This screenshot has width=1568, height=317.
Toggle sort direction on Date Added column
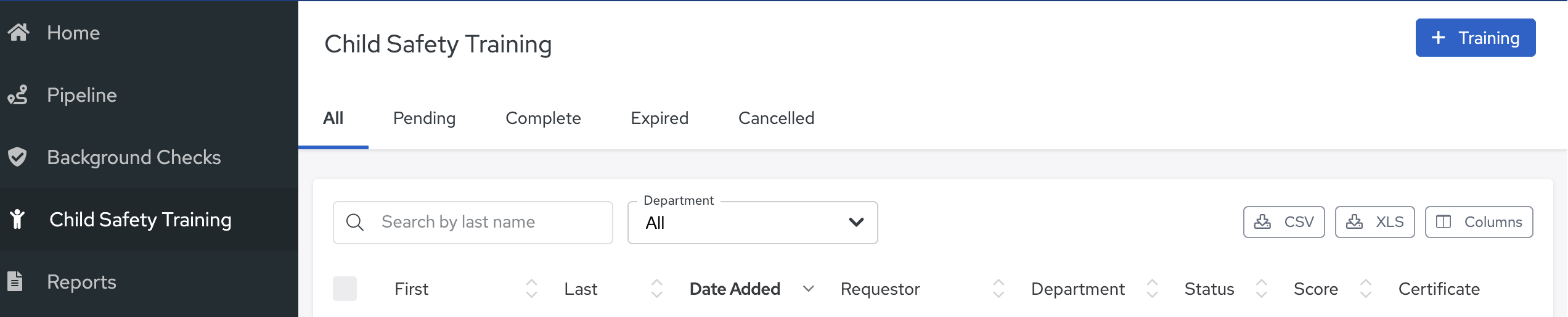tap(809, 289)
